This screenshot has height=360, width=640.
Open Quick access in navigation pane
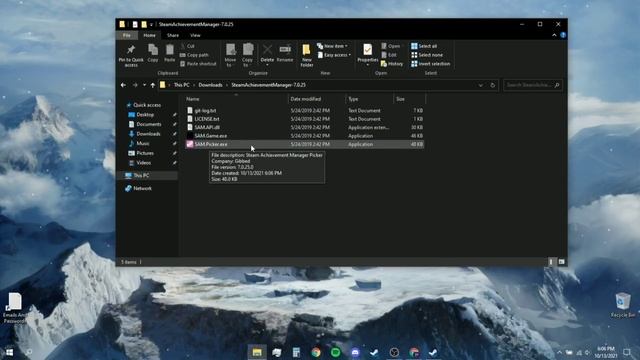[147, 105]
